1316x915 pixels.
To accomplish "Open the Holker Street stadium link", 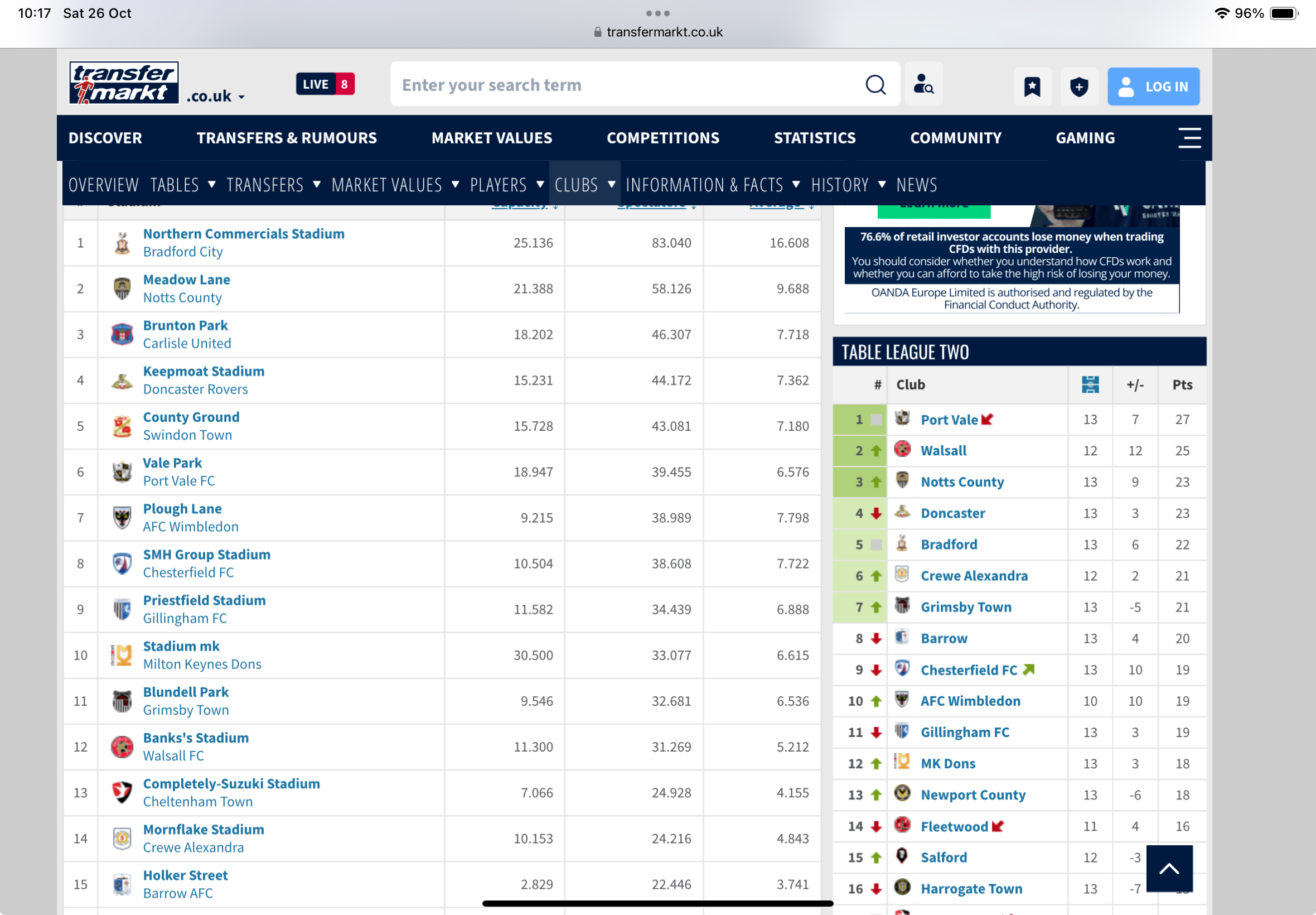I will (x=185, y=875).
